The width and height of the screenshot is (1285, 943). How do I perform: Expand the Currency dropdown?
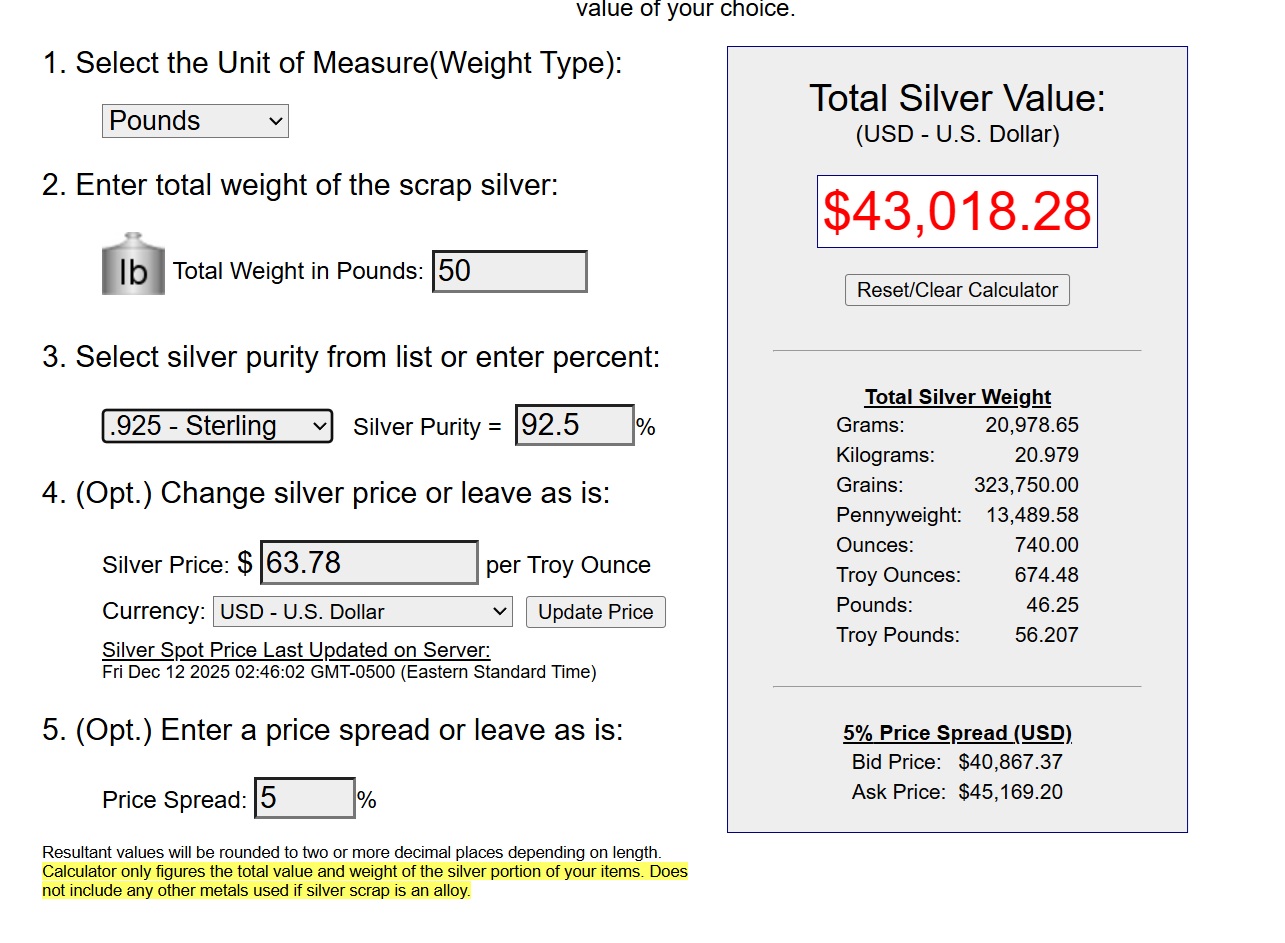click(362, 612)
